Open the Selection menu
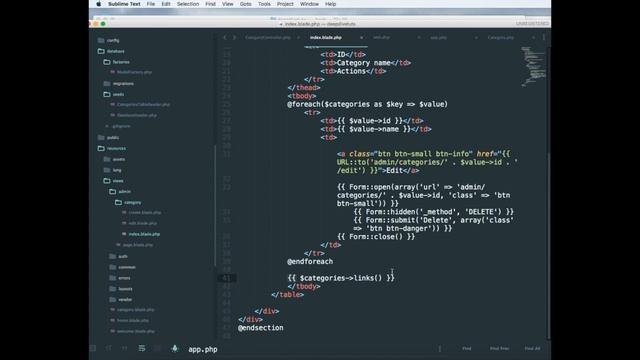The image size is (640, 360). pyautogui.click(x=188, y=4)
